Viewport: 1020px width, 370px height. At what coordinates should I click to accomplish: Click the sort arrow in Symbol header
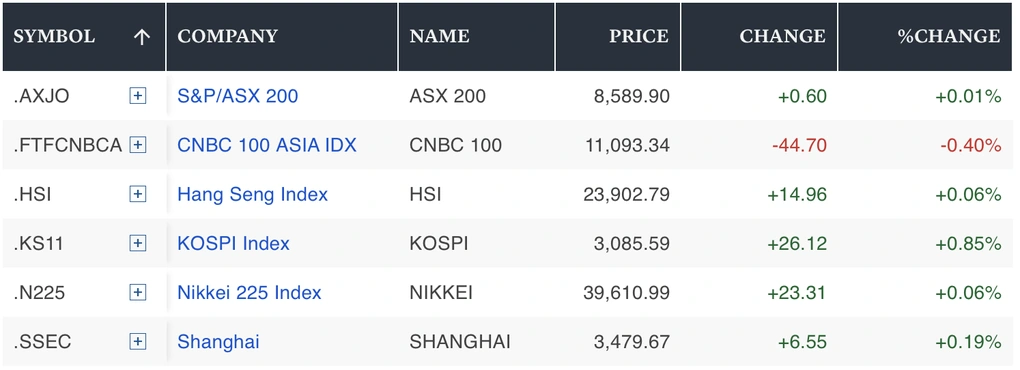(x=141, y=37)
